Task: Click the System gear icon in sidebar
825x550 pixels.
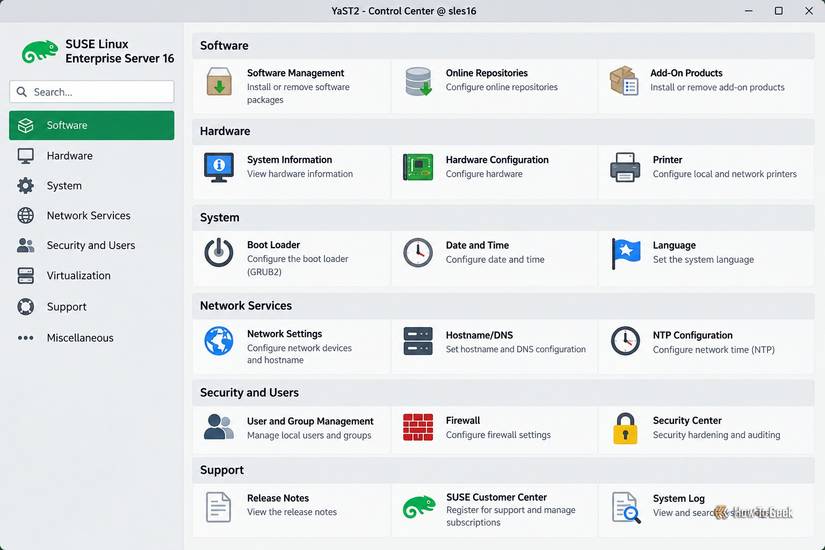Action: (25, 186)
